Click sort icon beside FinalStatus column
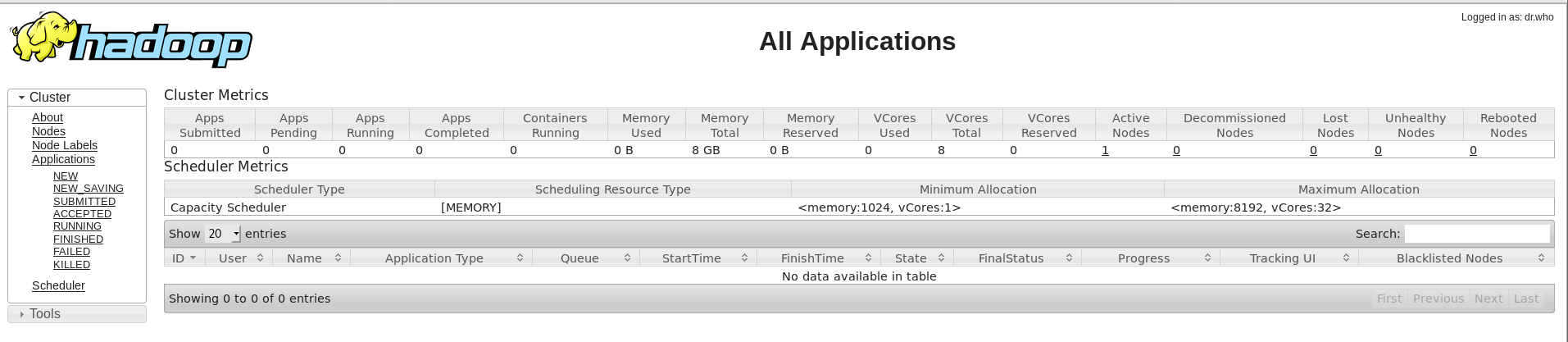Viewport: 1568px width, 342px height. pos(1069,258)
